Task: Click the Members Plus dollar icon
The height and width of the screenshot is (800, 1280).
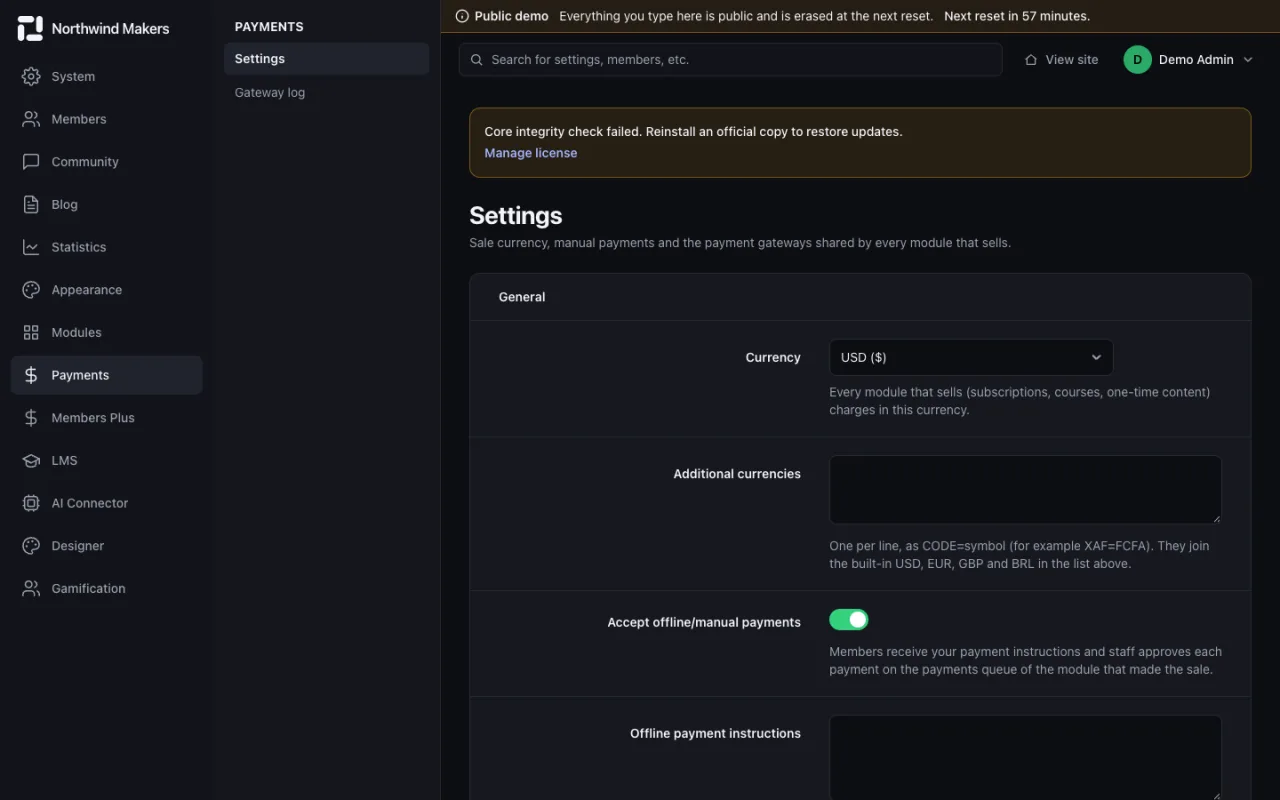Action: (31, 418)
